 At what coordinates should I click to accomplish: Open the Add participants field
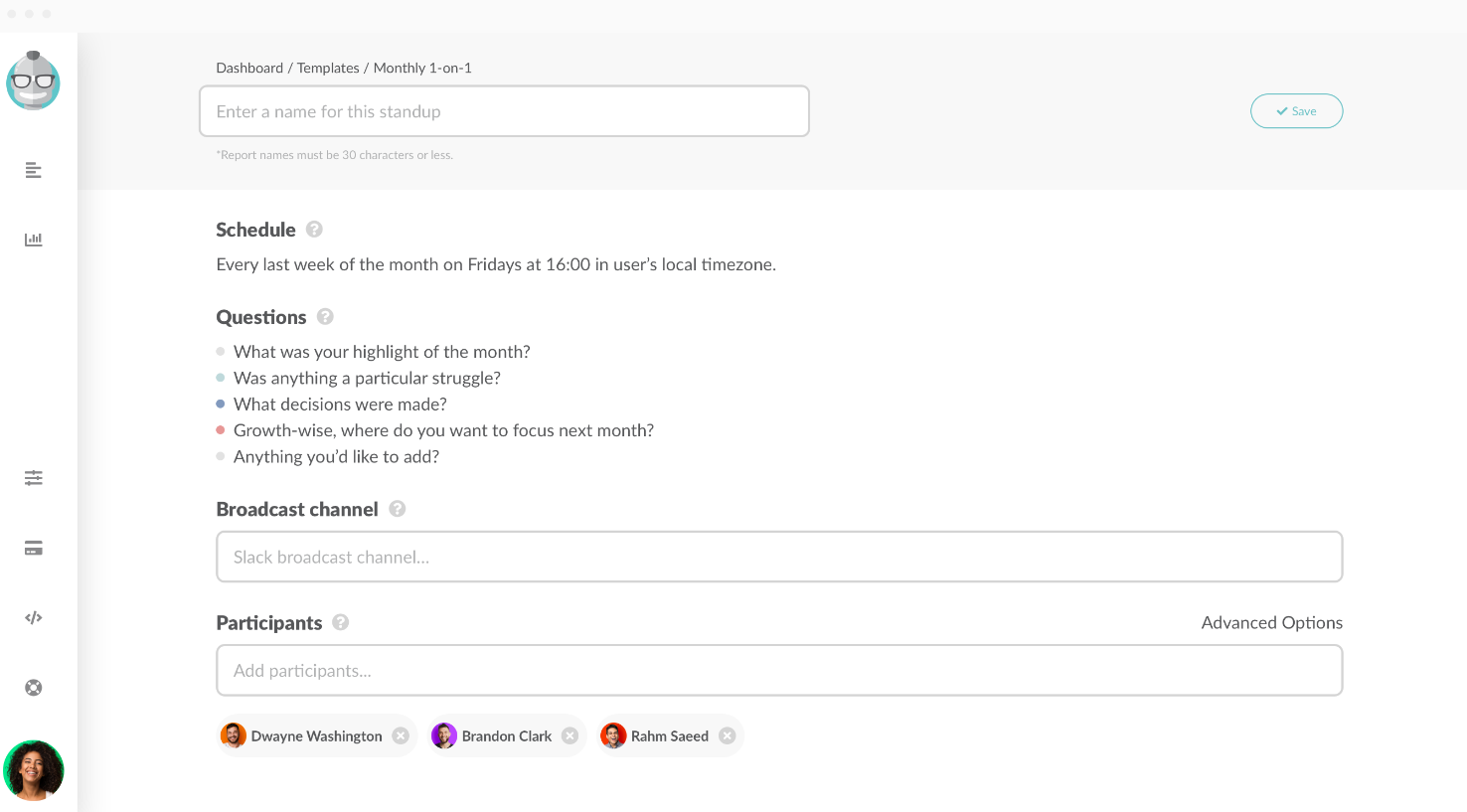pyautogui.click(x=779, y=671)
